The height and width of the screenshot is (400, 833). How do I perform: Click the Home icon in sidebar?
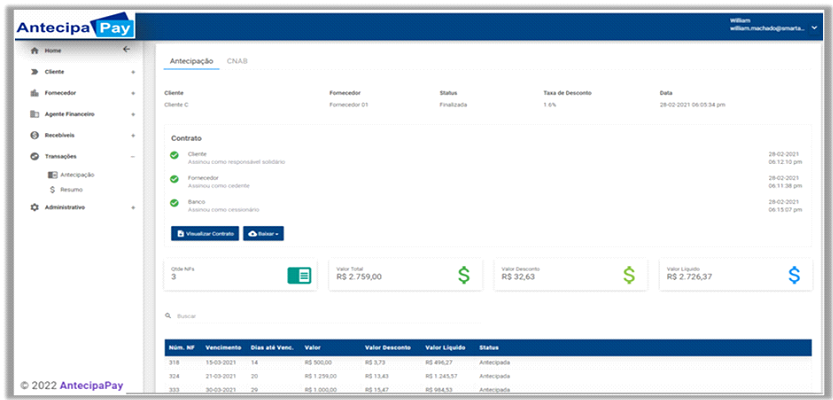(x=34, y=51)
